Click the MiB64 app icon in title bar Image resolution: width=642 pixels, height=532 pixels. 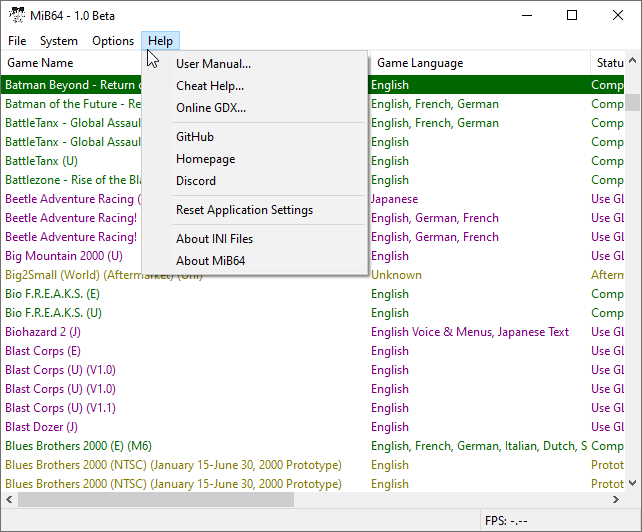(x=17, y=15)
